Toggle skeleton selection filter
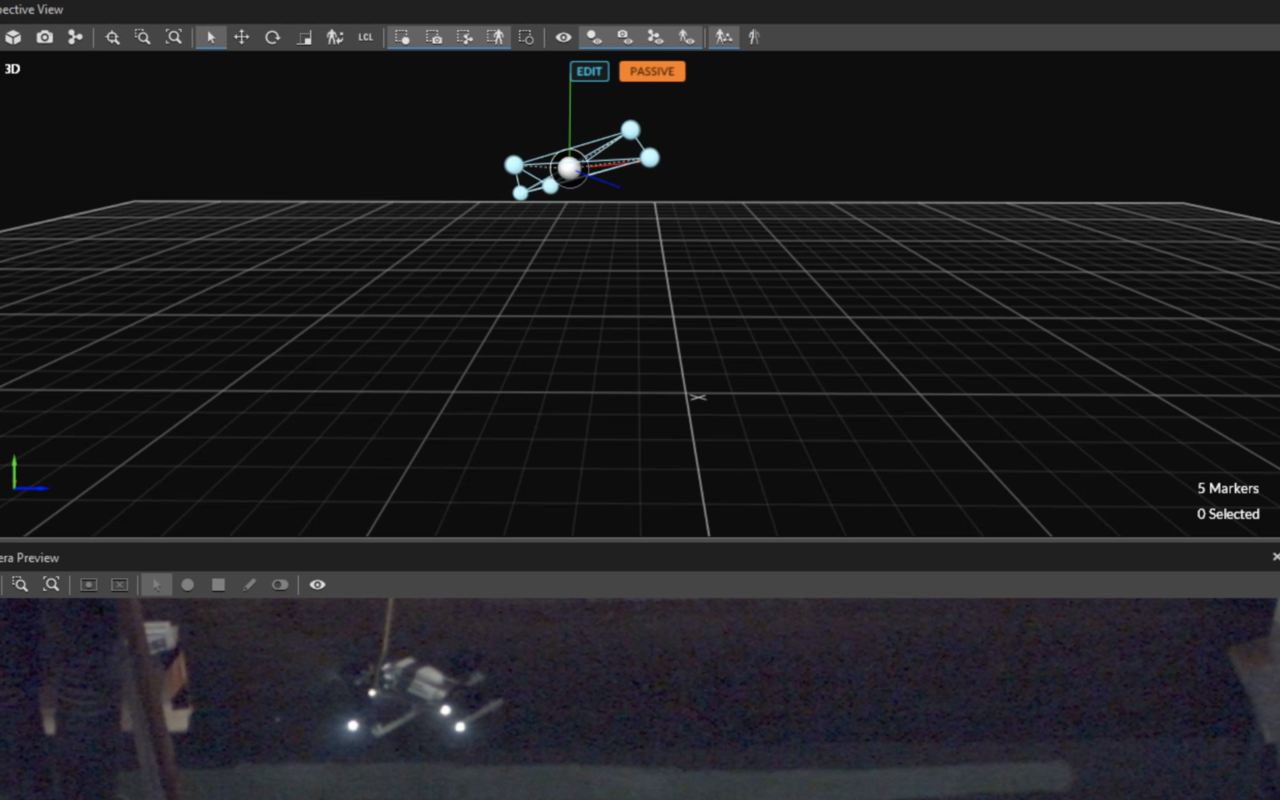1280x800 pixels. pos(496,37)
